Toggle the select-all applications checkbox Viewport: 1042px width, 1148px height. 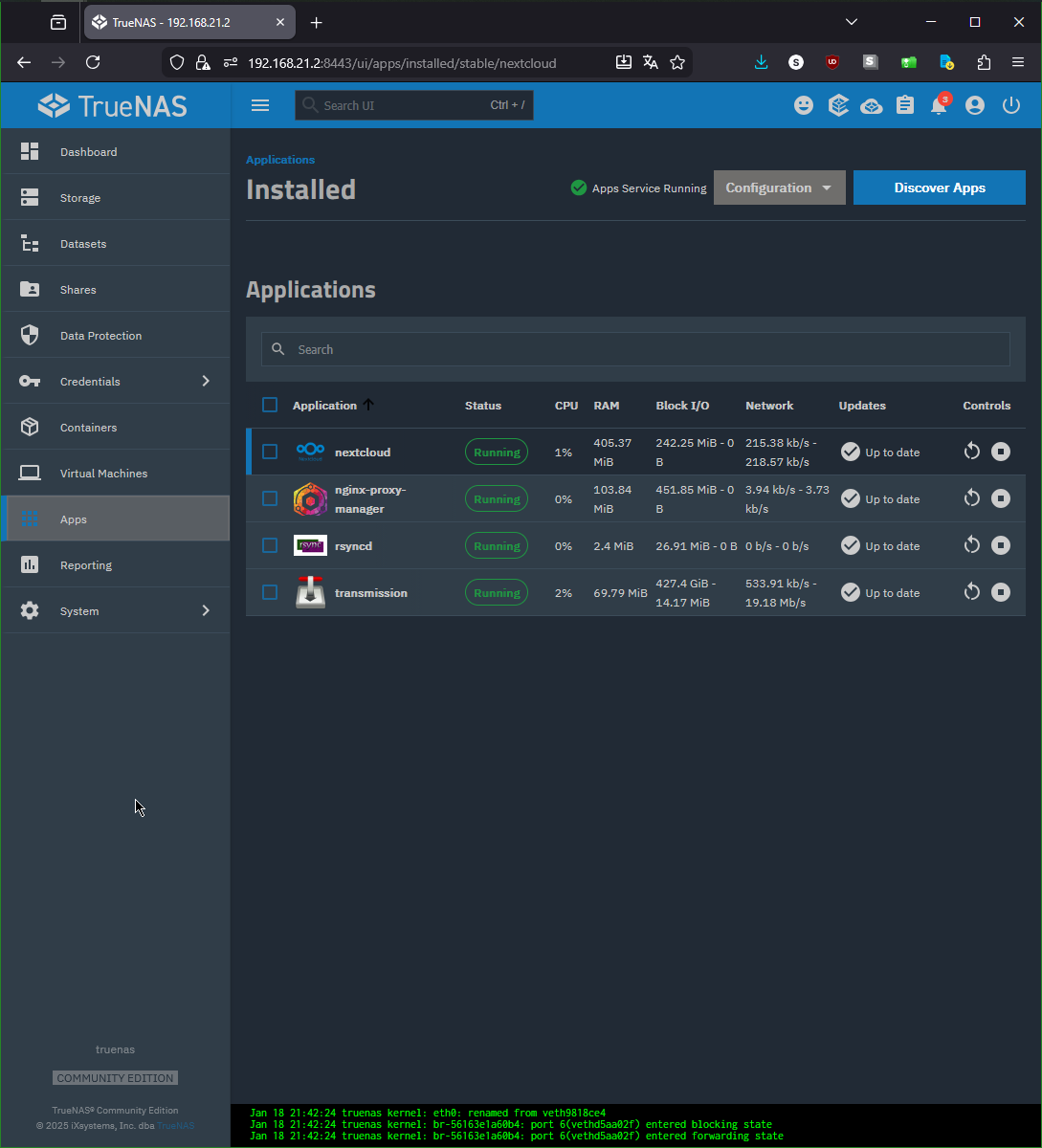point(270,405)
